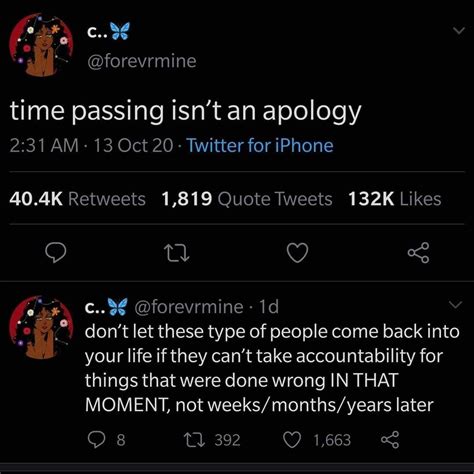Like the 'time passing' tweet

298,253
